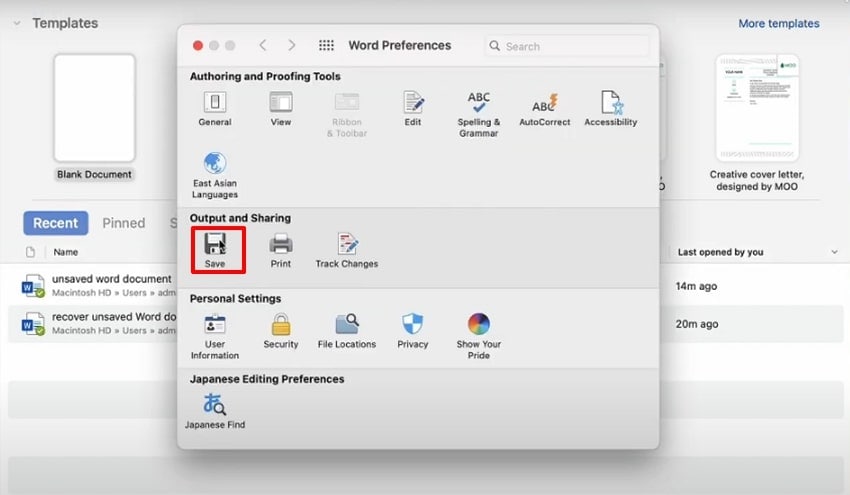Switch to the Pinned tab
The height and width of the screenshot is (495, 850).
pos(124,223)
